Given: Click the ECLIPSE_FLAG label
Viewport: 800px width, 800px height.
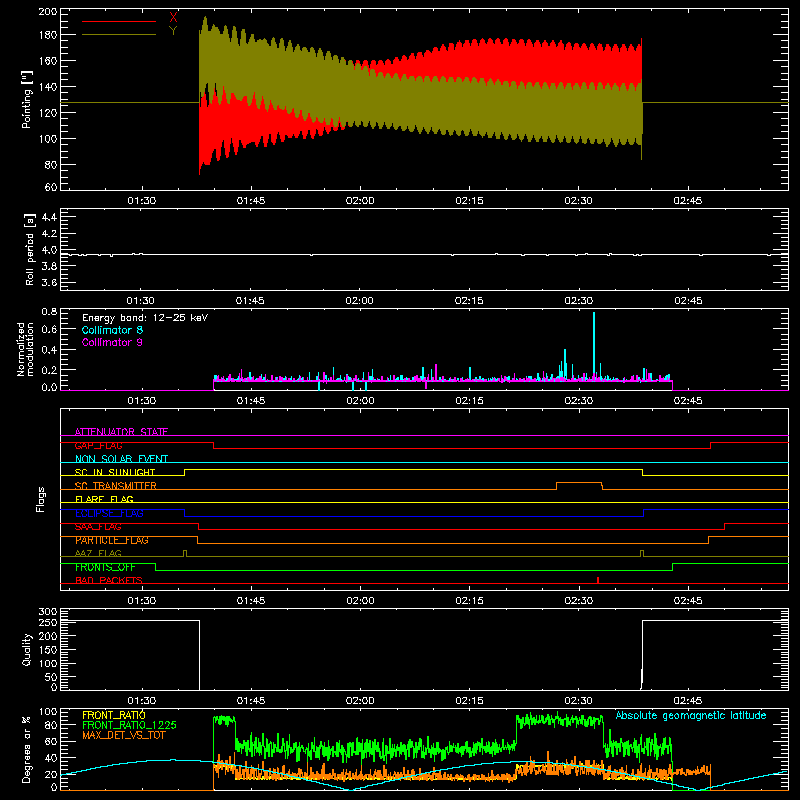Looking at the screenshot, I should [x=109, y=513].
